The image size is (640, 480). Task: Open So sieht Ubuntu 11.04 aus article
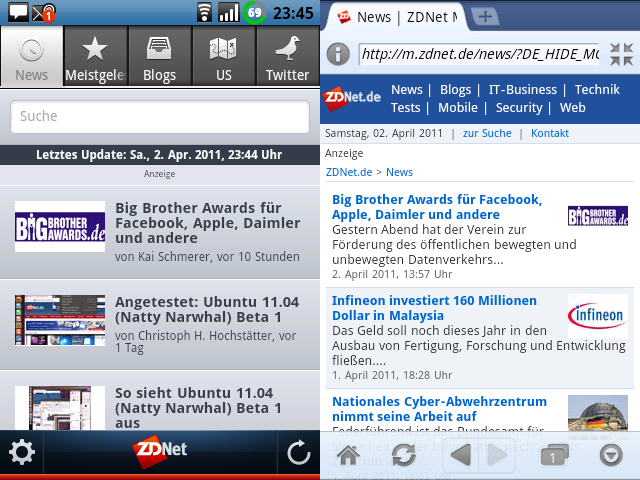click(160, 401)
